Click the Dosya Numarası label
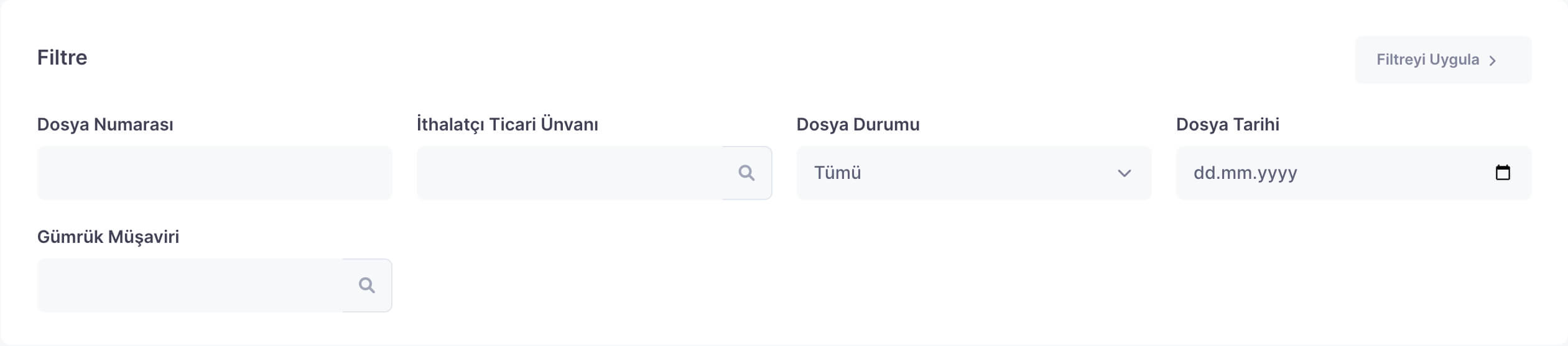Image resolution: width=1568 pixels, height=346 pixels. [105, 124]
